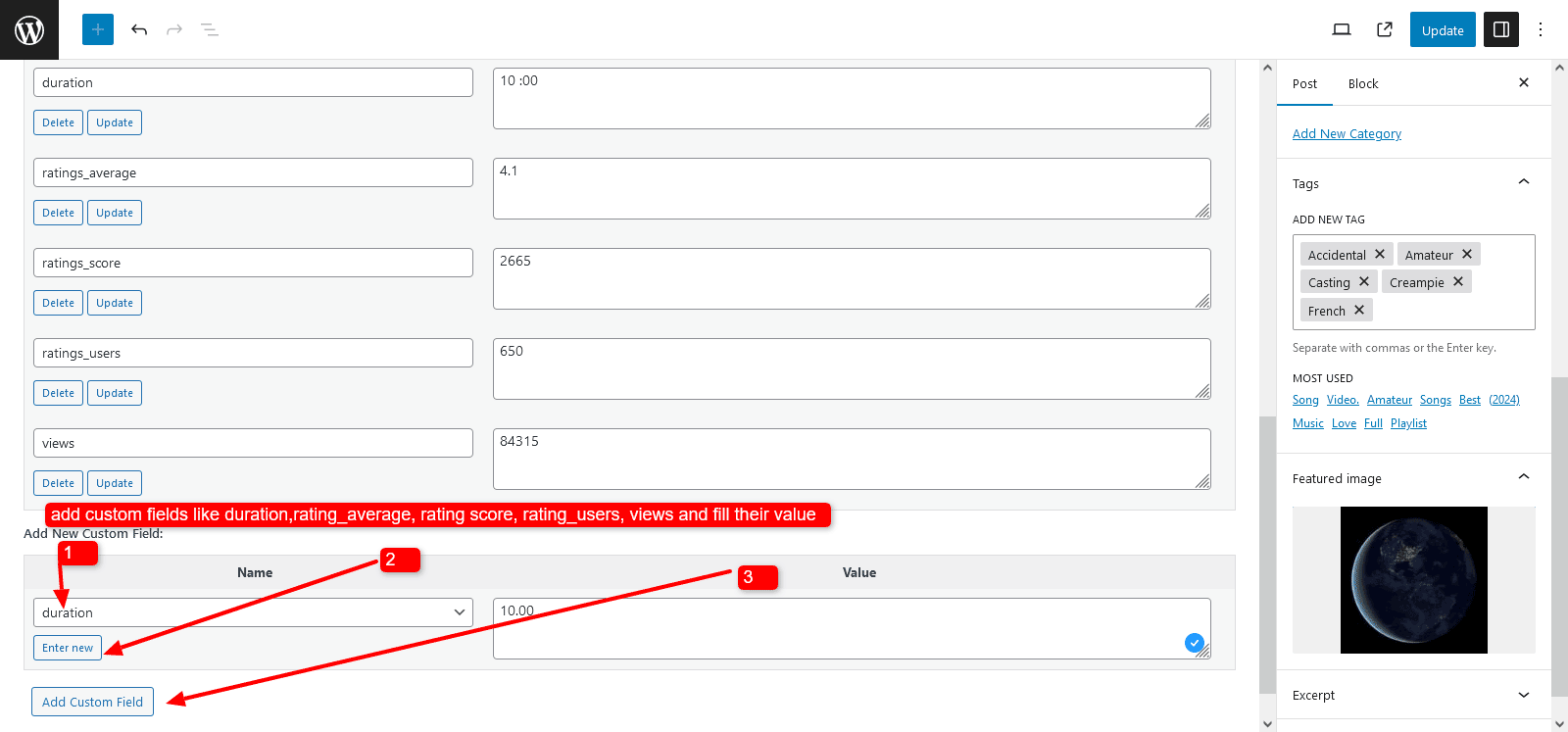The width and height of the screenshot is (1568, 732).
Task: Open the view post external link icon
Action: [x=1385, y=29]
